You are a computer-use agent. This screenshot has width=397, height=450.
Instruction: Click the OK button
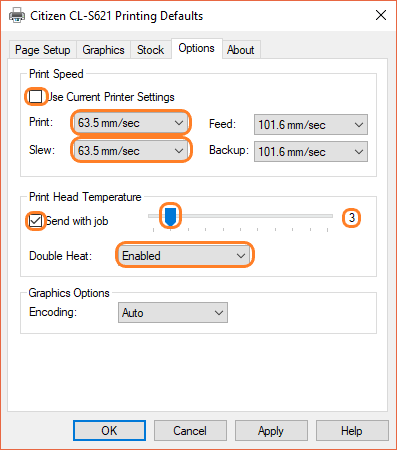point(109,430)
